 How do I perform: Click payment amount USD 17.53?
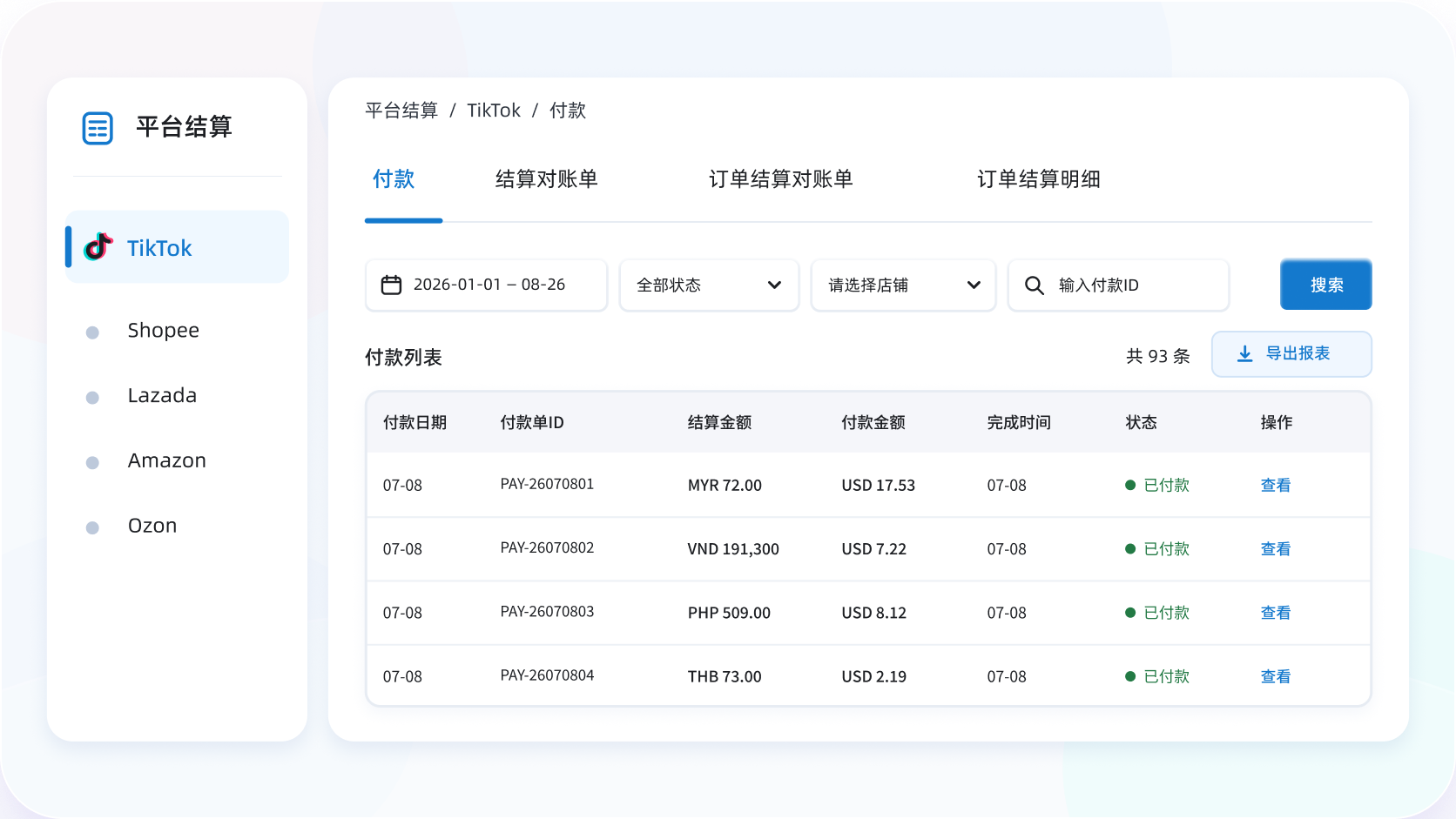(878, 486)
